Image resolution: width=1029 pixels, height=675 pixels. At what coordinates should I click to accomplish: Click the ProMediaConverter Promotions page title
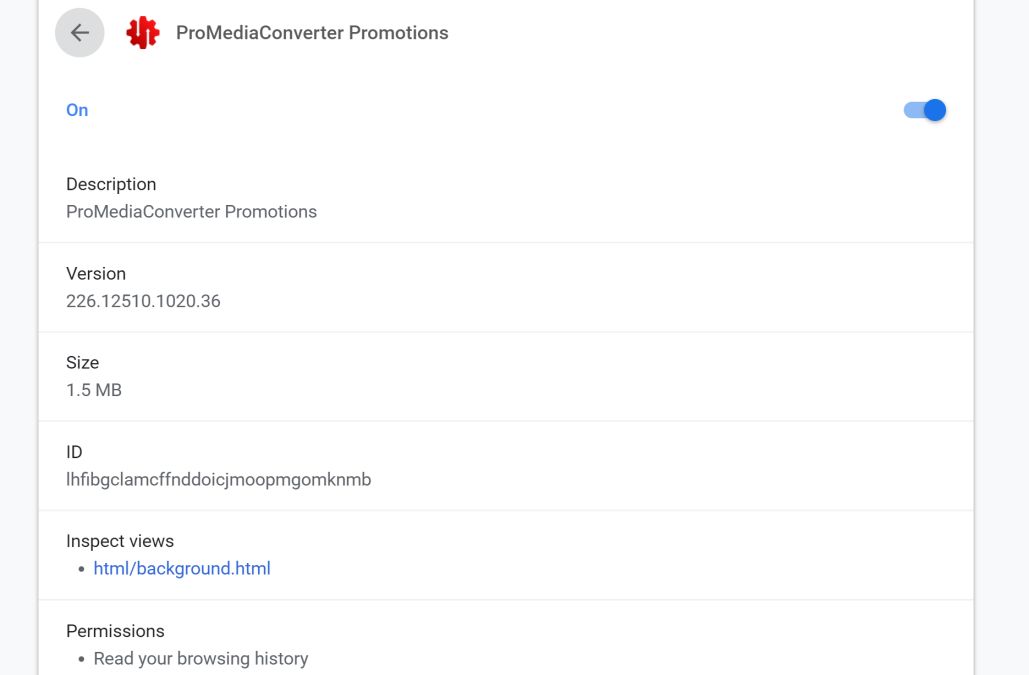312,33
